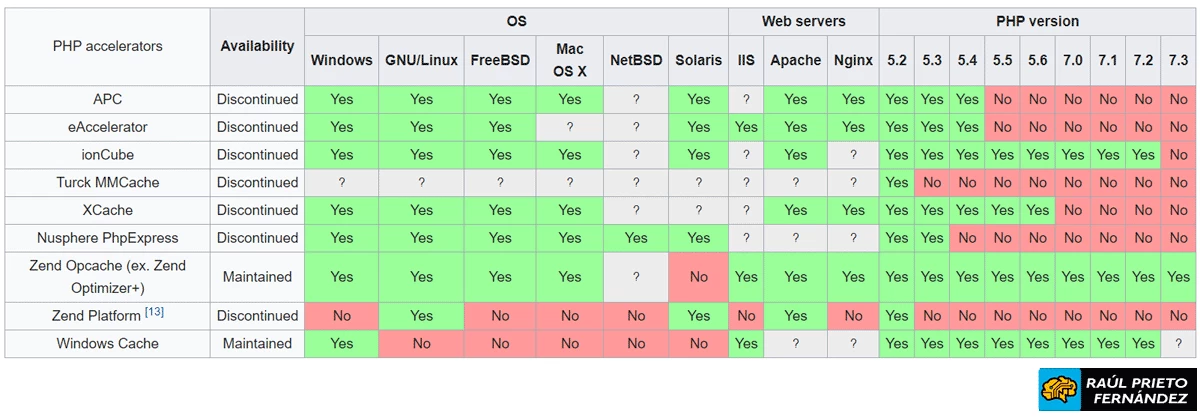Select the "APC" row label
This screenshot has width=1200, height=420.
click(107, 99)
